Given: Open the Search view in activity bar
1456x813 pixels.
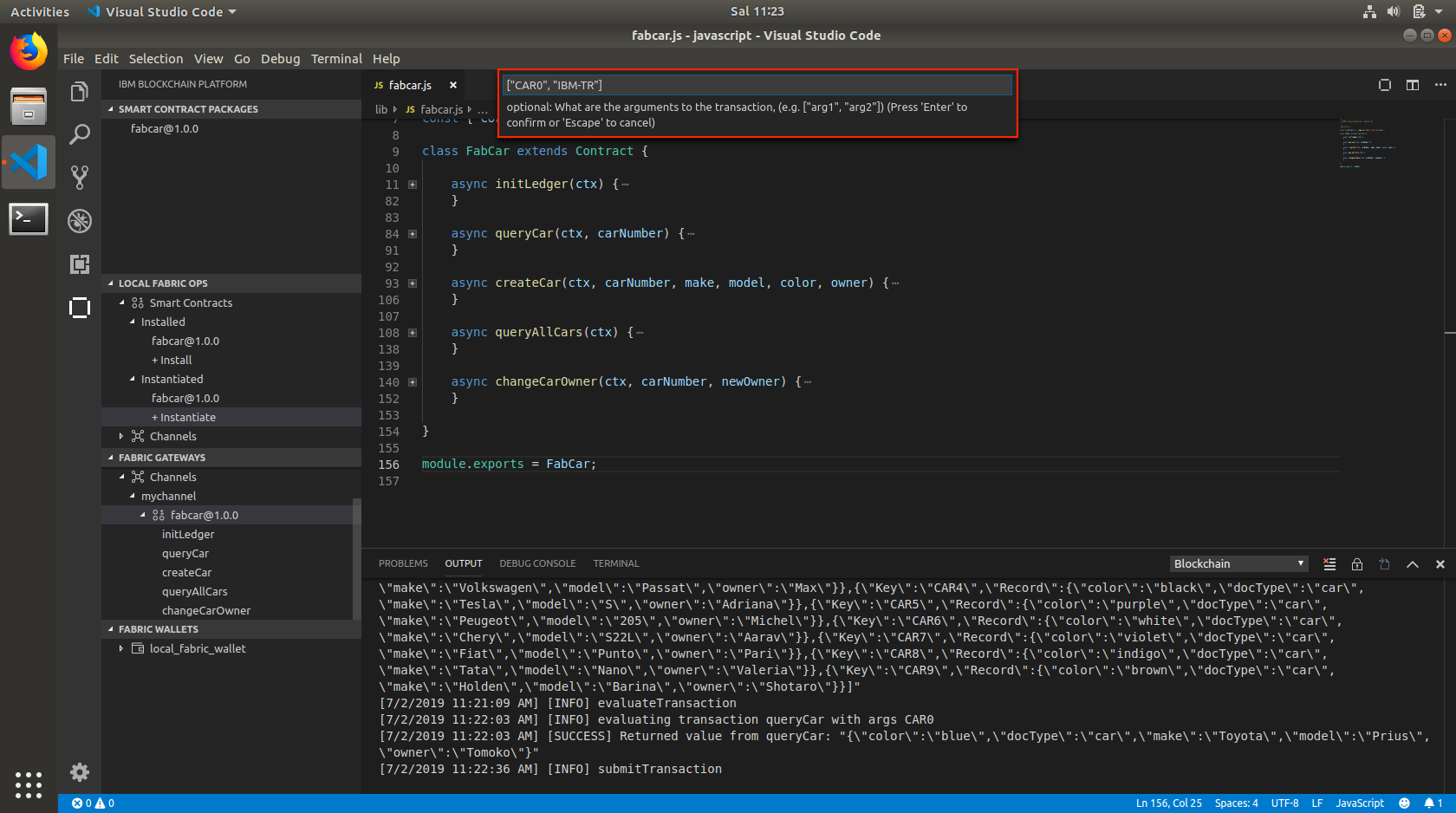Looking at the screenshot, I should pos(80,134).
